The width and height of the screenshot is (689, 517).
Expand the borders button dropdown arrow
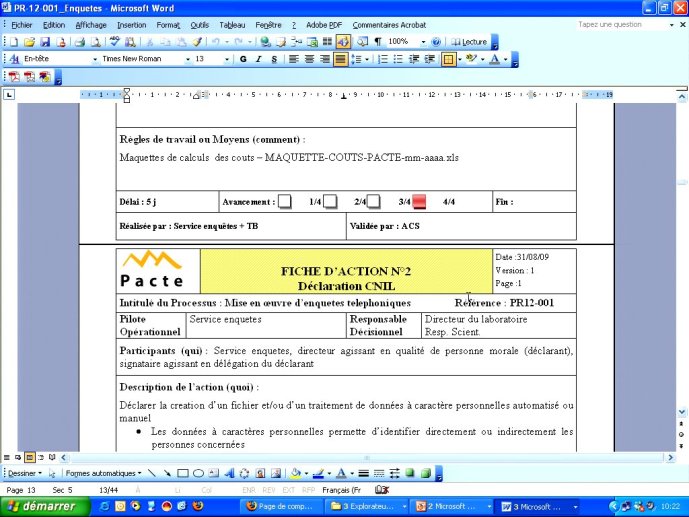click(x=460, y=59)
